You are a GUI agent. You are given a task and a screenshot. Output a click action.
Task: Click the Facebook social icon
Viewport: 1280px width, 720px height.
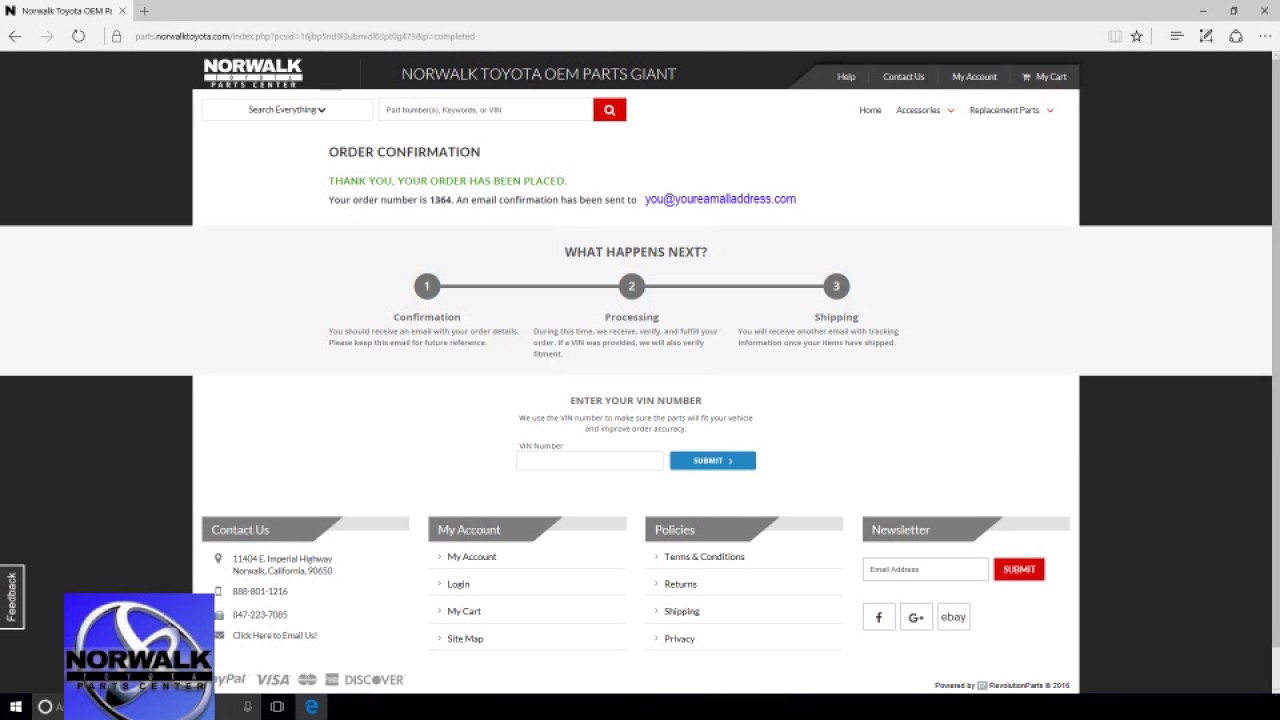879,617
